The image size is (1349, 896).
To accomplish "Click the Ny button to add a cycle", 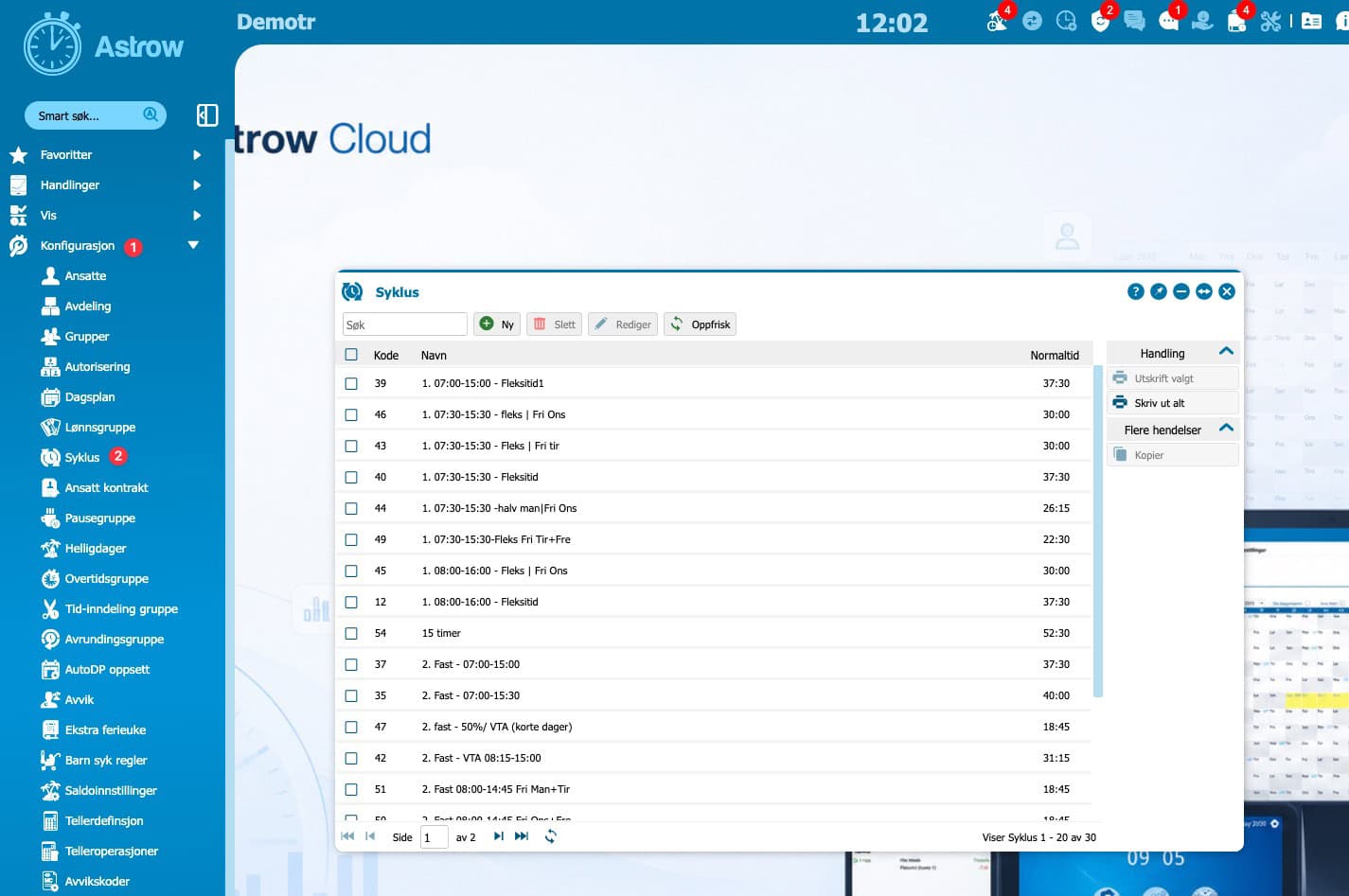I will [x=497, y=325].
